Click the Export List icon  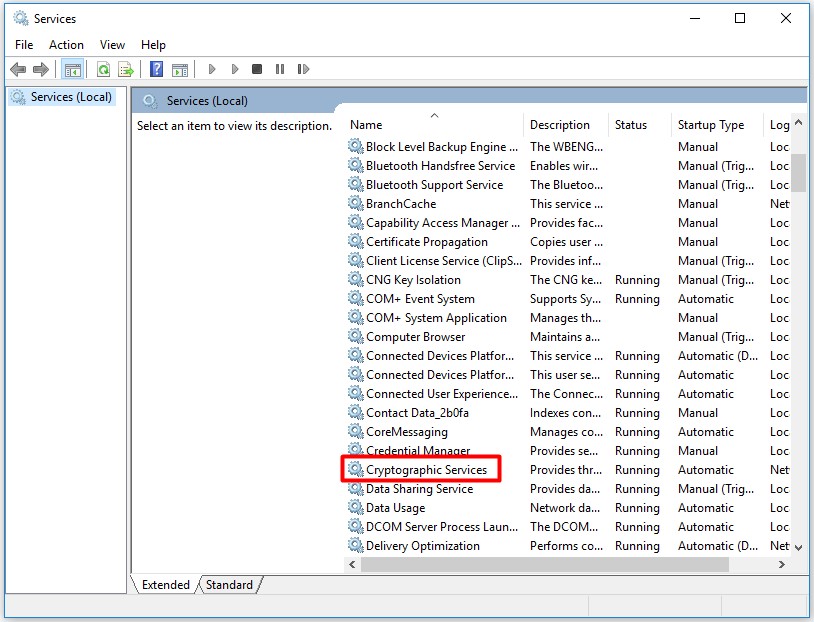pyautogui.click(x=125, y=68)
